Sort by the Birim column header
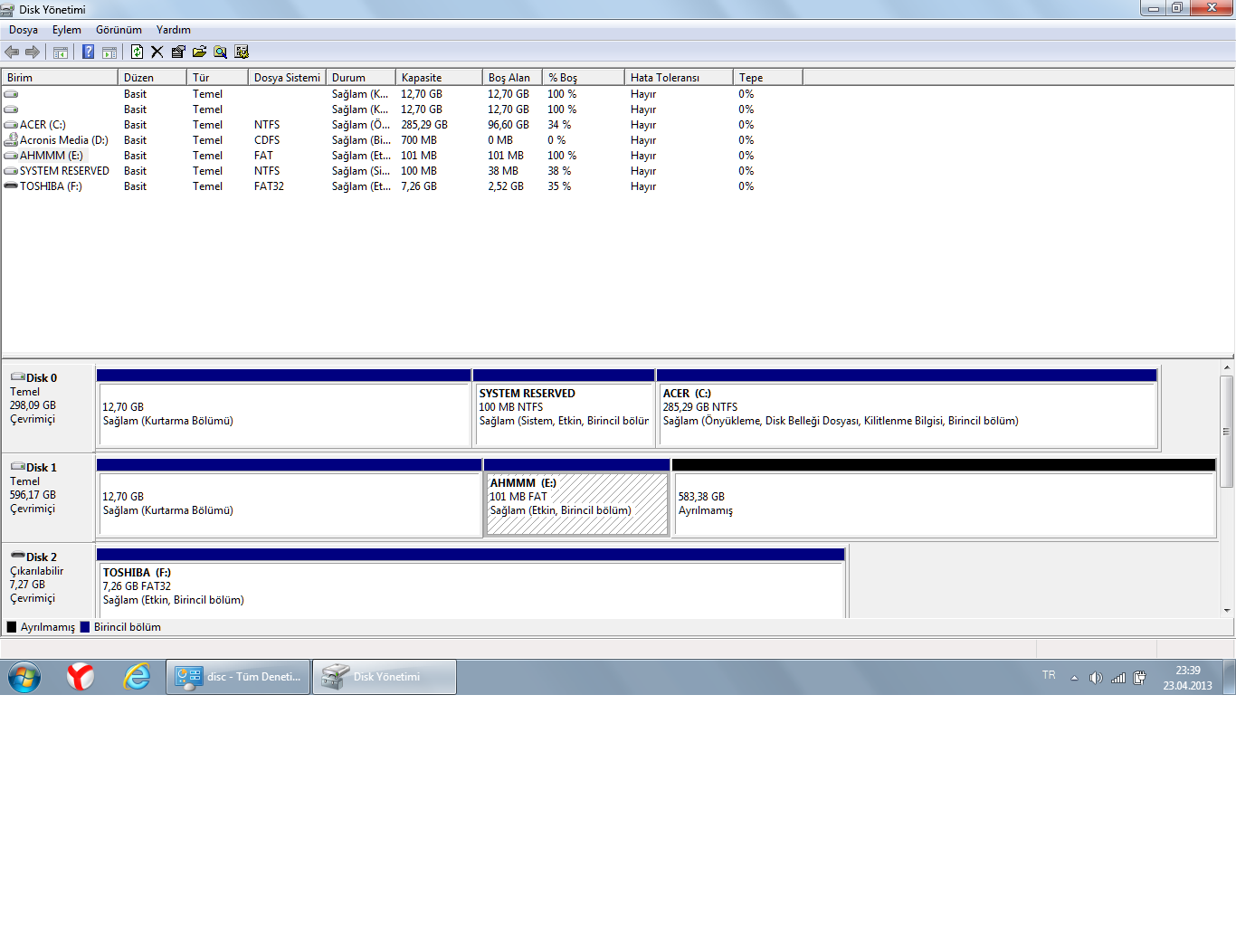The width and height of the screenshot is (1236, 952). (x=60, y=78)
